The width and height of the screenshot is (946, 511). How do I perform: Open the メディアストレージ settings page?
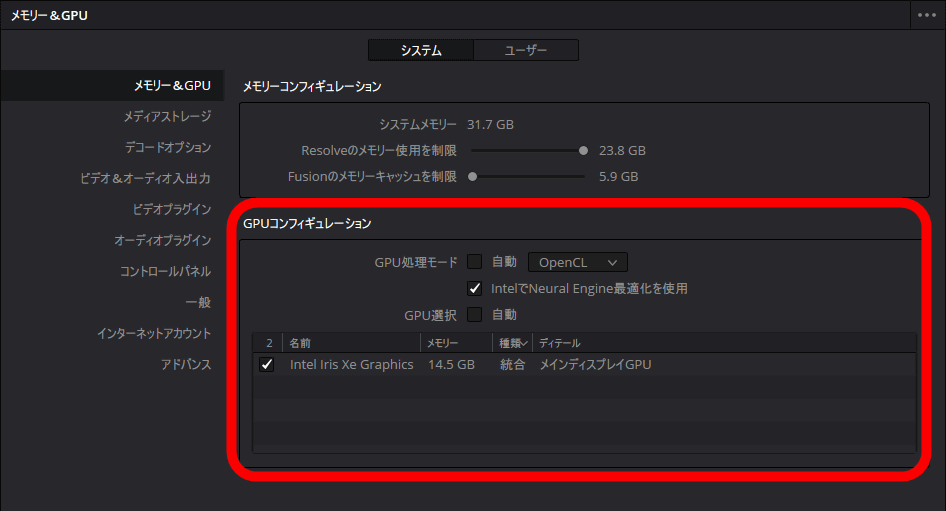167,116
